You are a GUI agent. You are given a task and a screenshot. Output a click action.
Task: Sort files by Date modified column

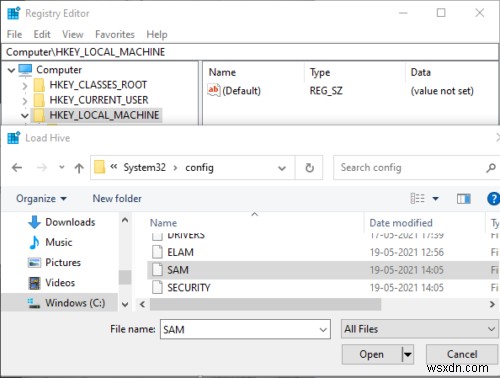[x=401, y=223]
